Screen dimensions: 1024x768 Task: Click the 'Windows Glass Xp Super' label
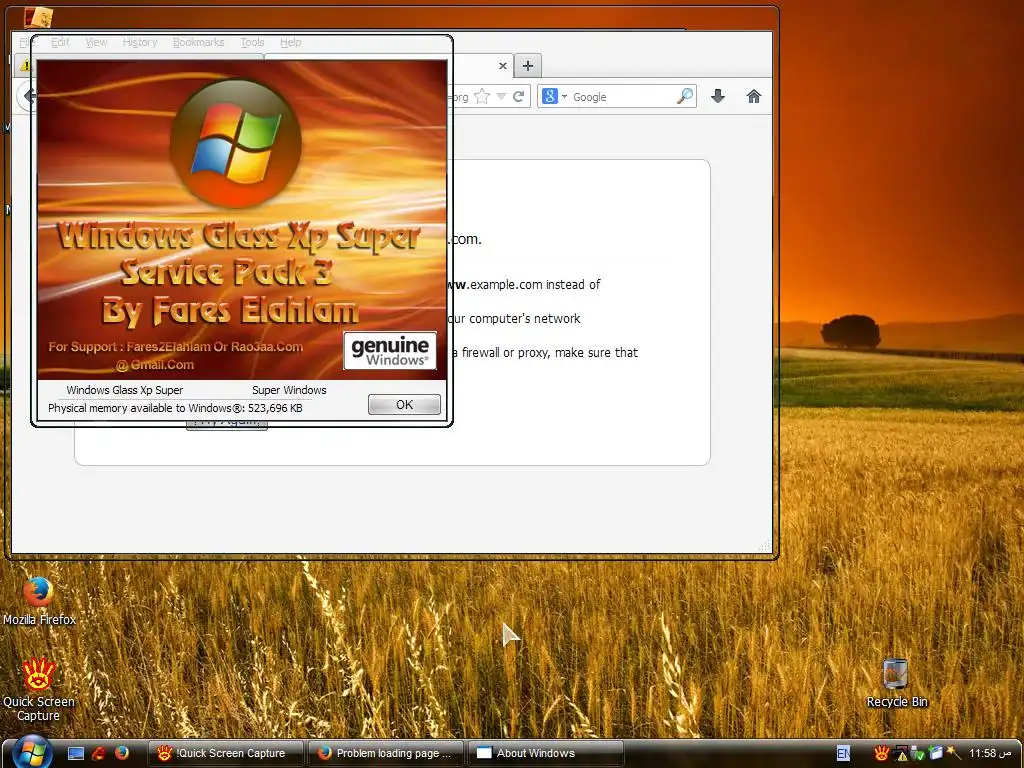click(125, 390)
